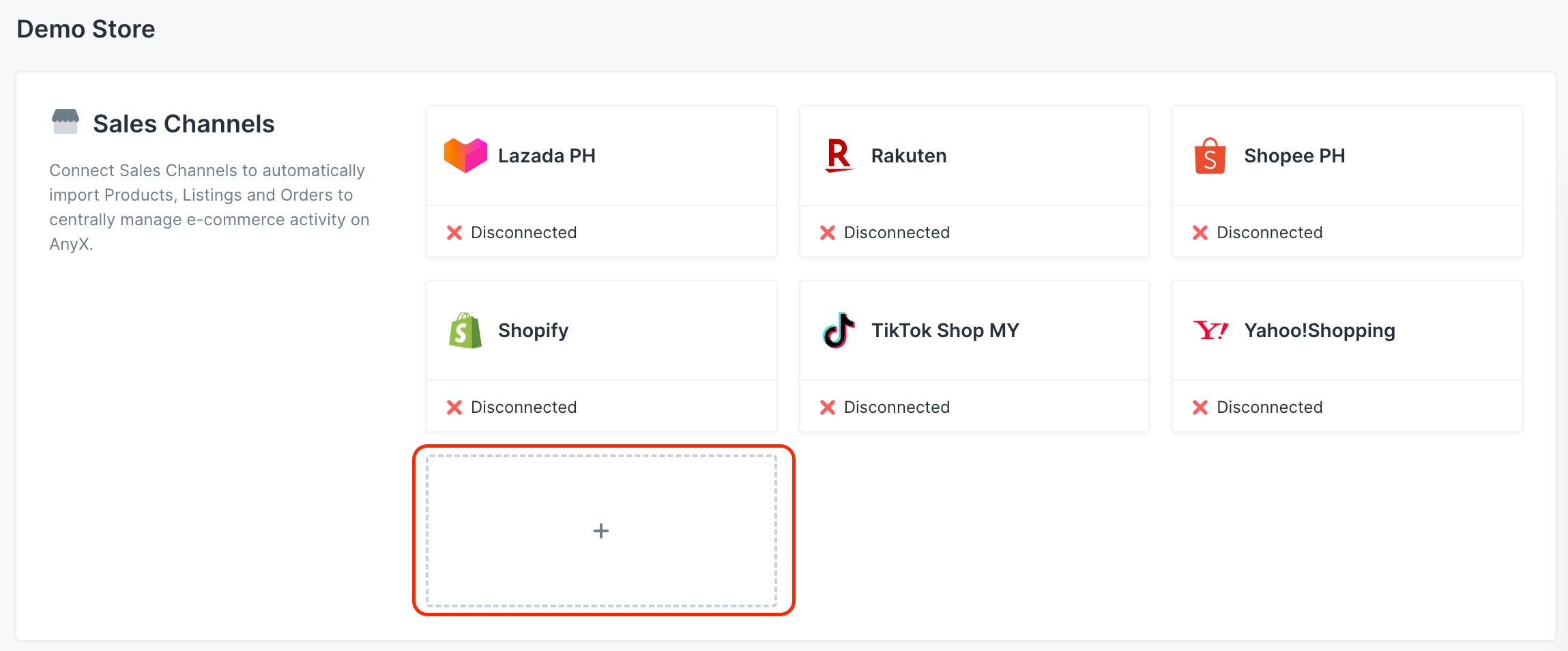Click the Rakuten R logo
The width and height of the screenshot is (1568, 651).
839,156
